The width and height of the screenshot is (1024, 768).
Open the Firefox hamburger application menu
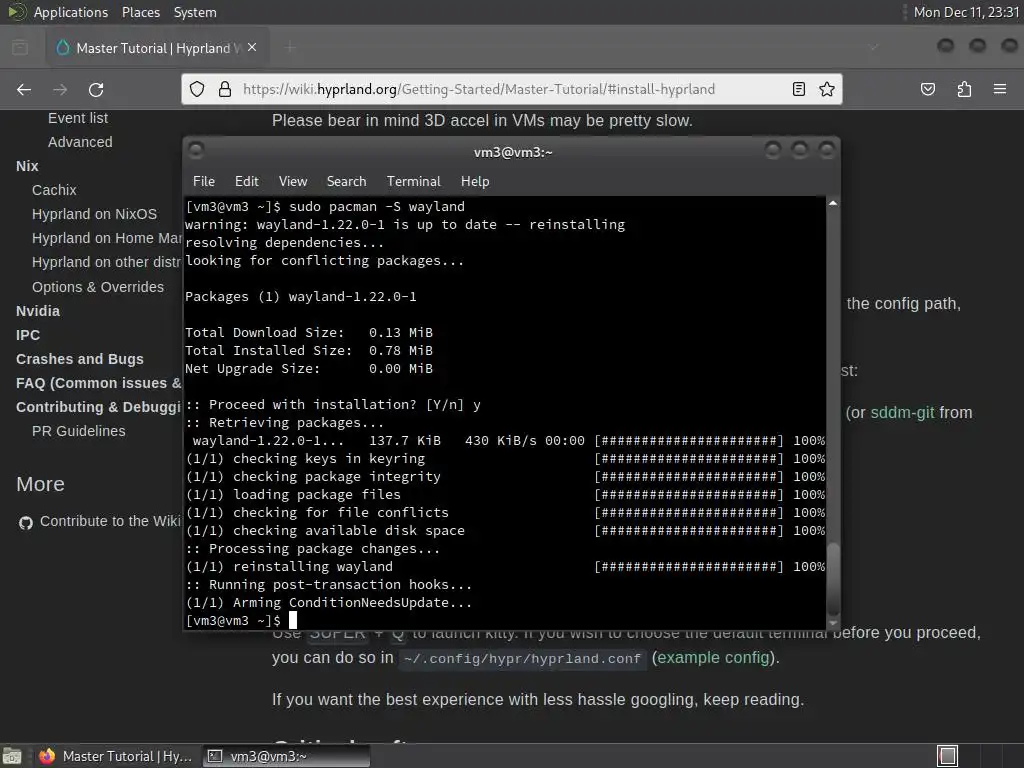tap(1000, 89)
